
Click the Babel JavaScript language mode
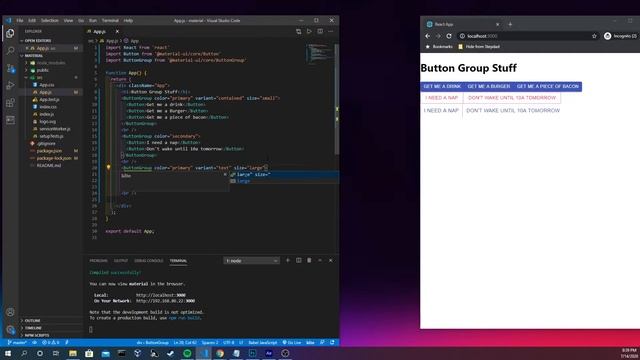(262, 342)
